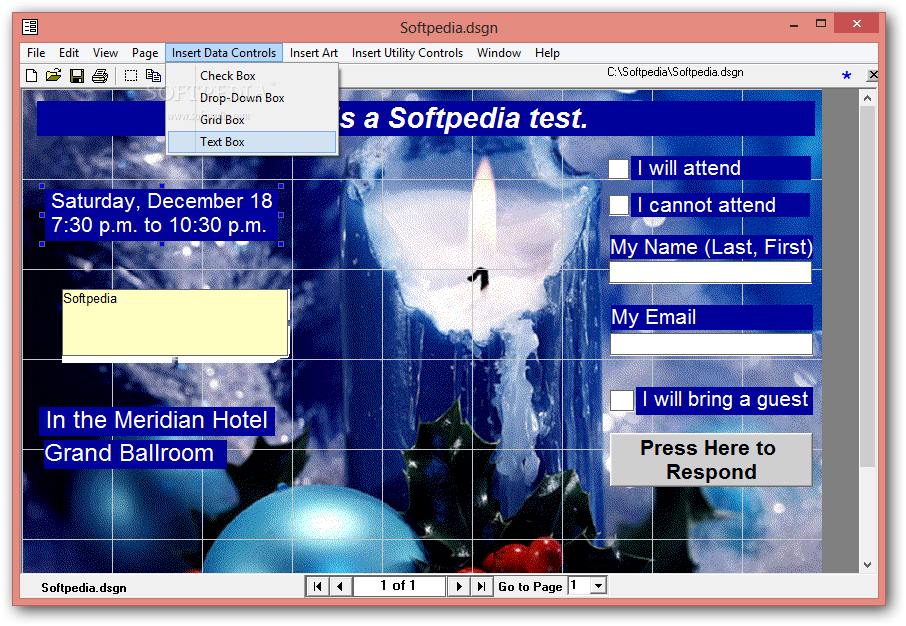Open the Help menu
Viewport: 906px width, 626px height.
click(x=547, y=53)
